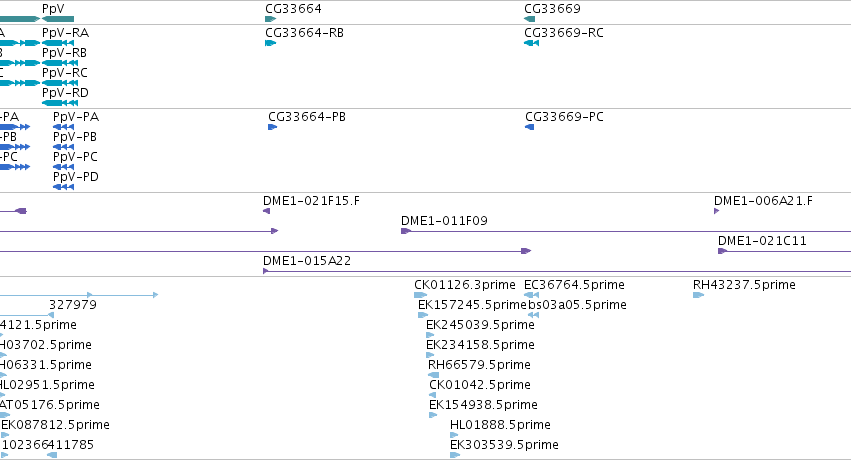This screenshot has width=851, height=460.
Task: Click the CG33664 gene label
Action: (294, 9)
